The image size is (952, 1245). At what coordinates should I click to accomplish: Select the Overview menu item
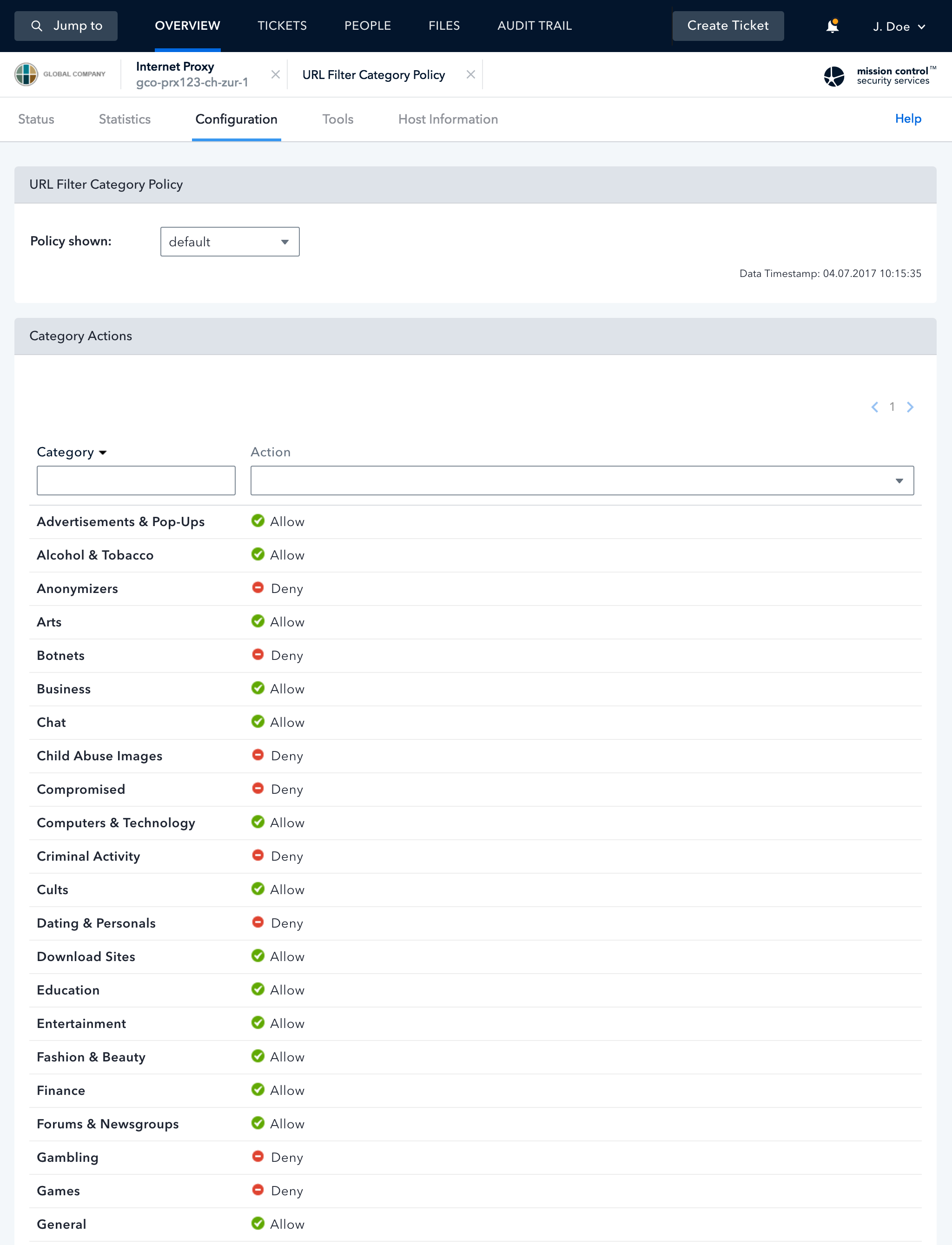[x=188, y=26]
